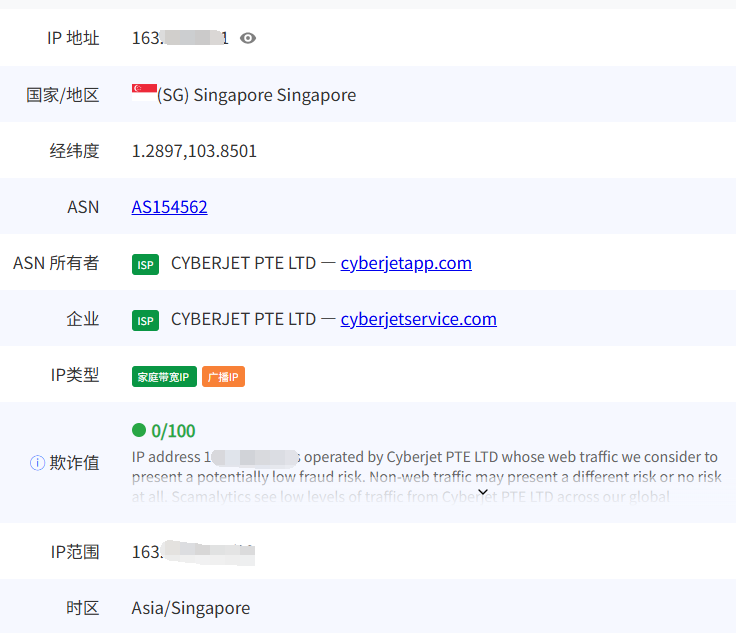Click CYBERJET PTE LTD in ASN 所有者 row
The height and width of the screenshot is (633, 736).
(243, 263)
